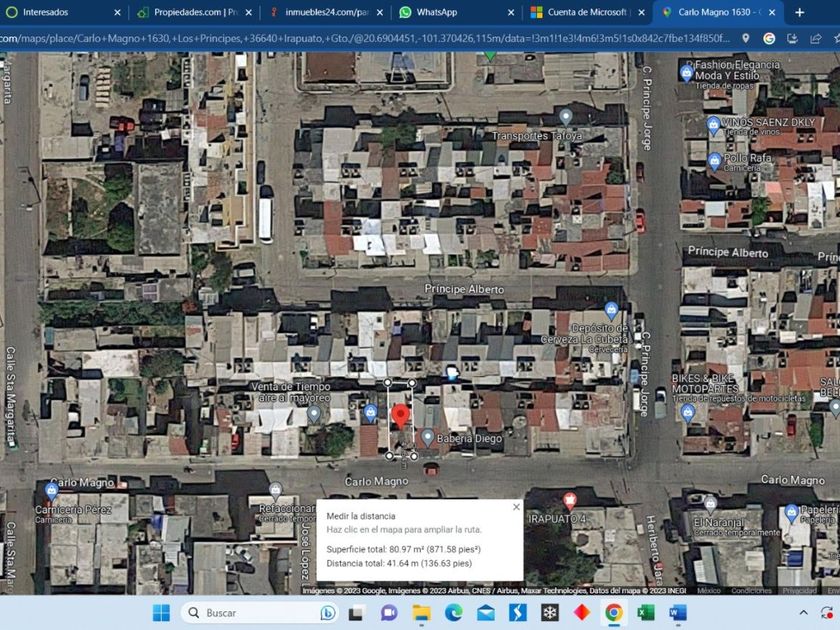Click the Bing icon in search box

pyautogui.click(x=328, y=612)
